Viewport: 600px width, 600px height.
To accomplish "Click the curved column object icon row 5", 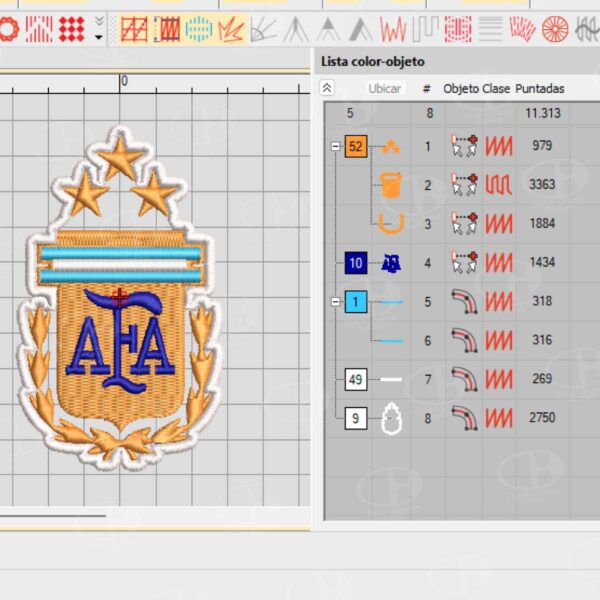I will [x=464, y=302].
